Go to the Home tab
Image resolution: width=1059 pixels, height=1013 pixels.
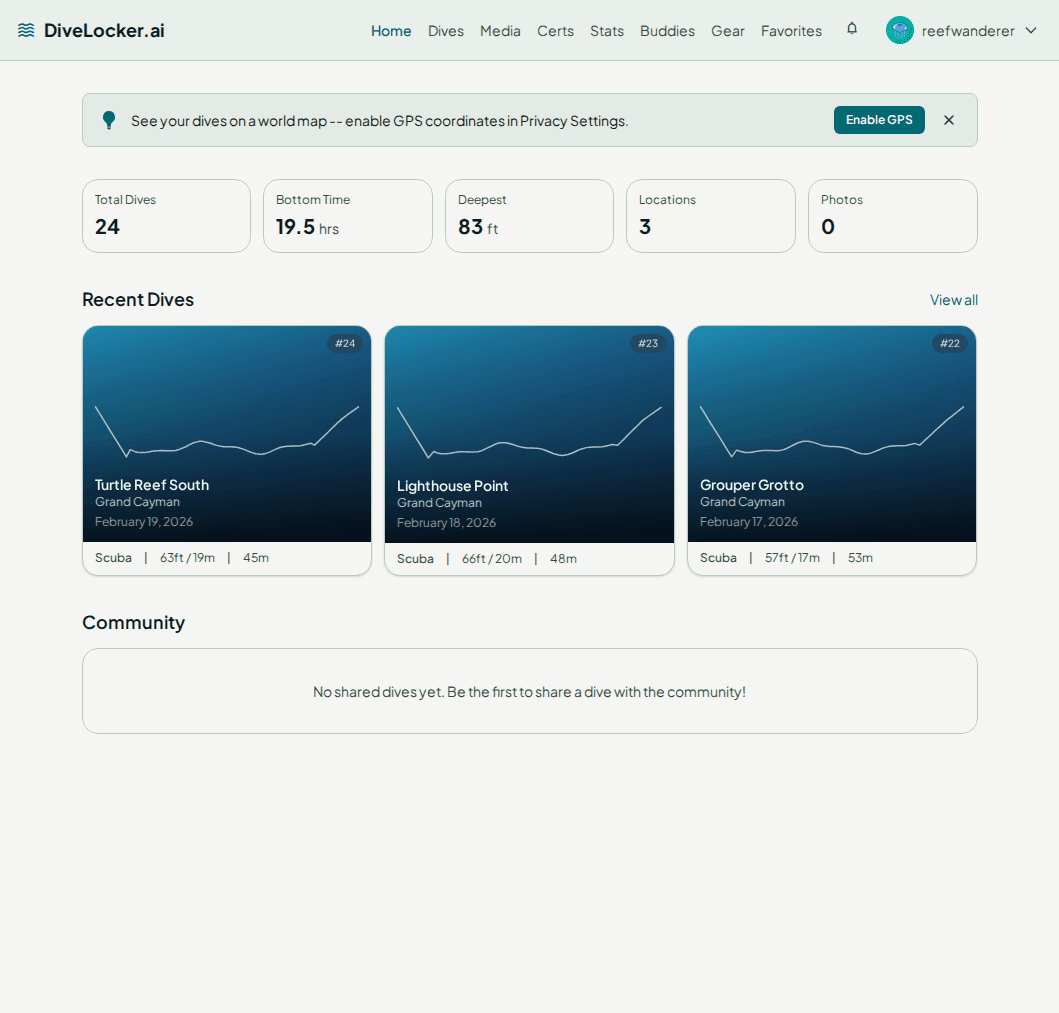(x=391, y=31)
